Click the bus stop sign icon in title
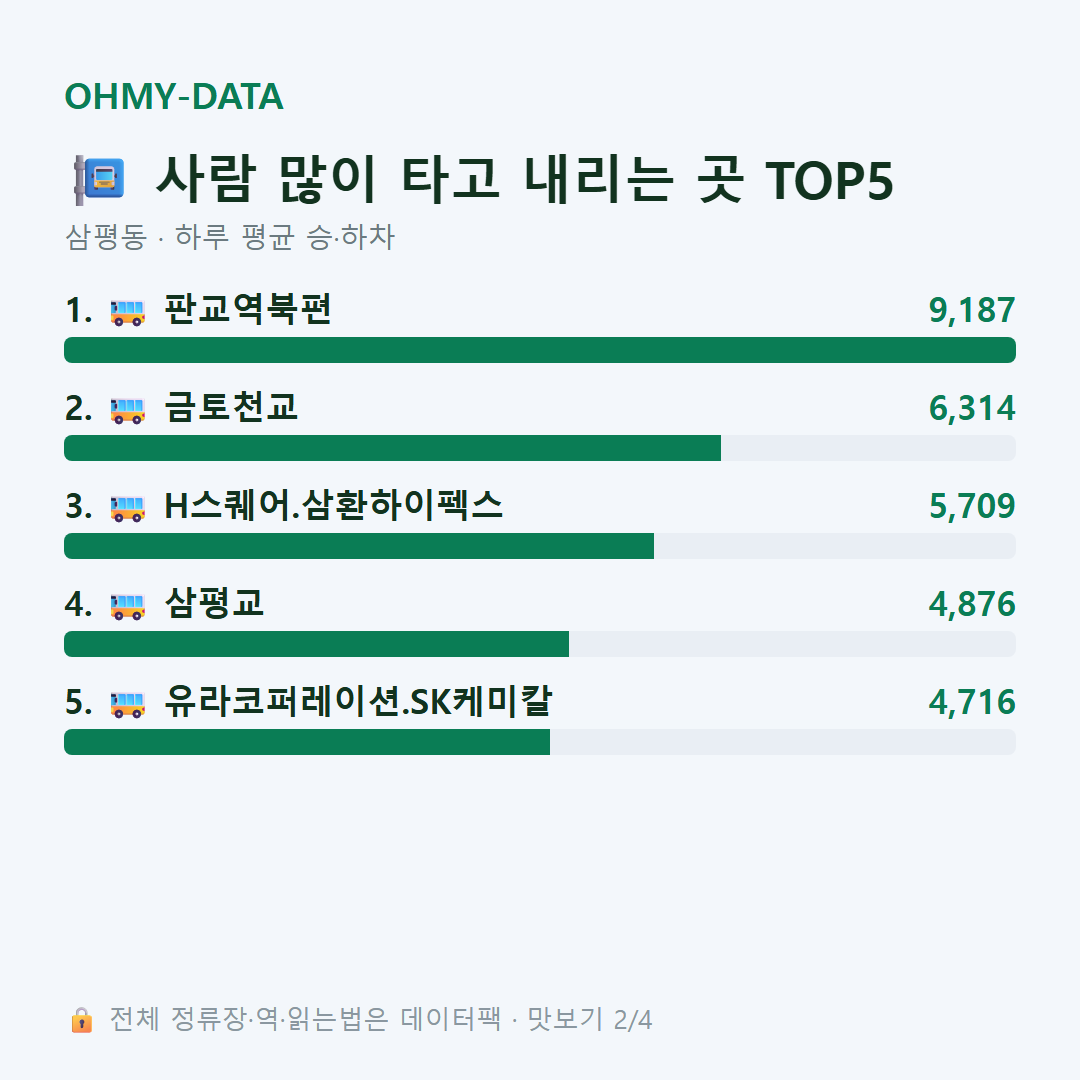The height and width of the screenshot is (1080, 1080). tap(99, 180)
